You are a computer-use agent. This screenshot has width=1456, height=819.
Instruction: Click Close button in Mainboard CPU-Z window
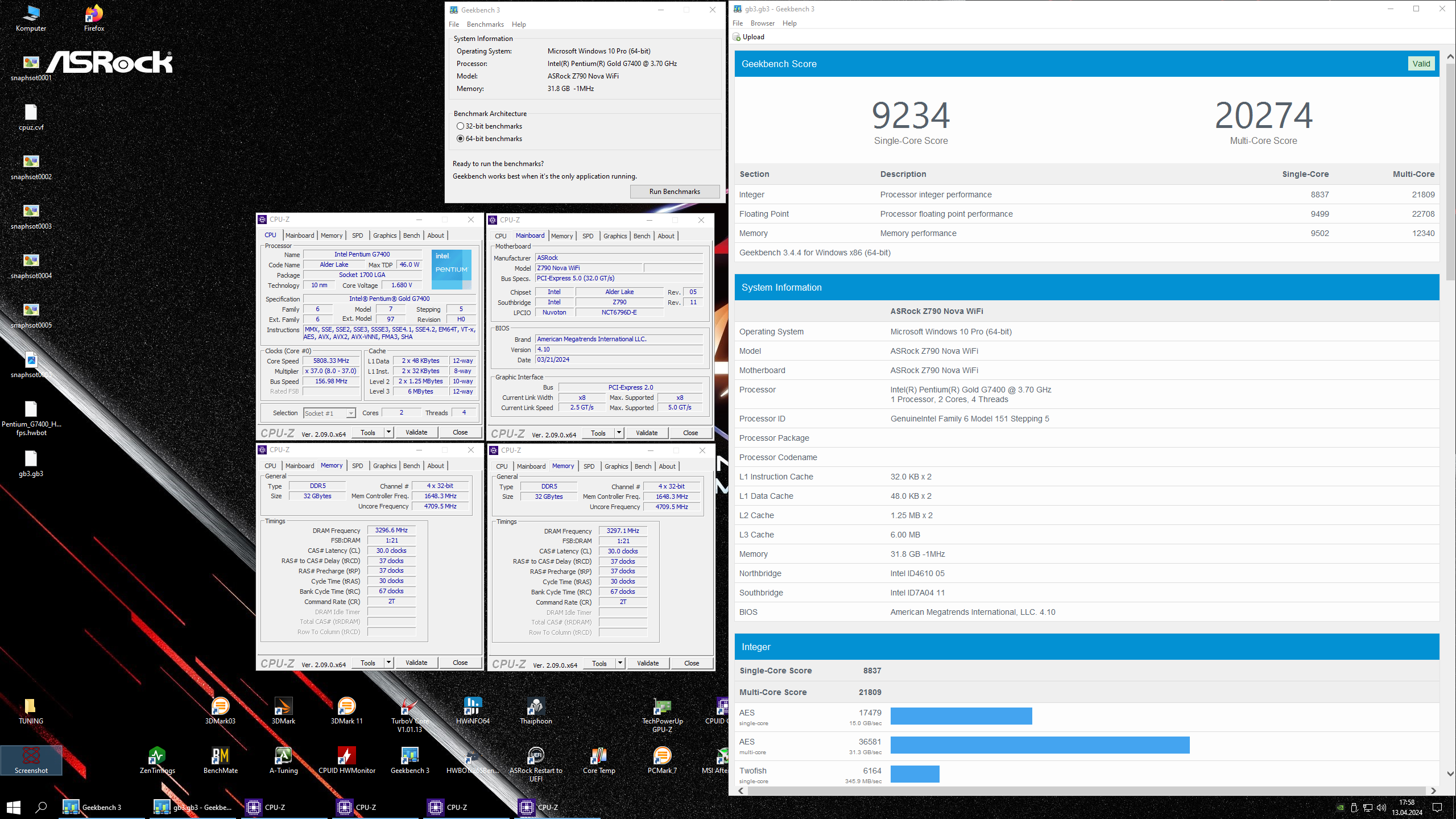point(690,433)
